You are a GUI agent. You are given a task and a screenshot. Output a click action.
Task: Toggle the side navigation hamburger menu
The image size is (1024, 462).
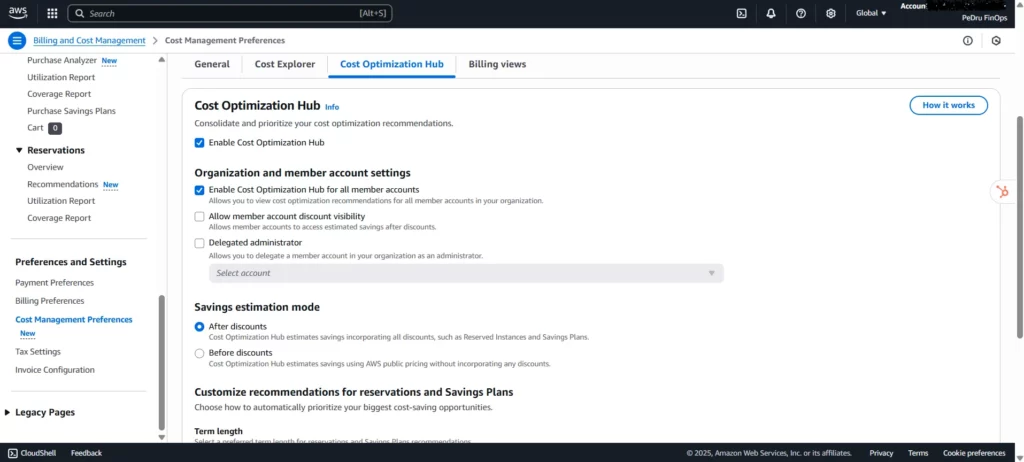pos(17,40)
